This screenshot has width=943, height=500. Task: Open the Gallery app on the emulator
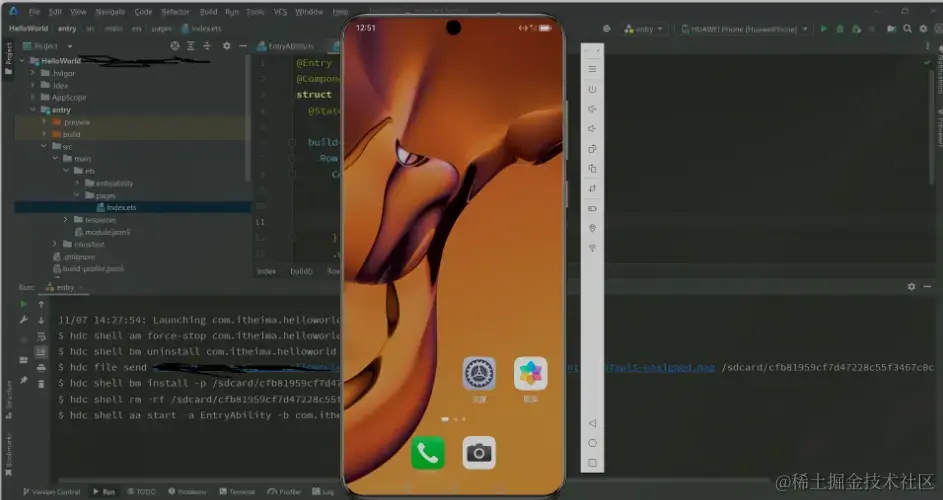(x=530, y=374)
